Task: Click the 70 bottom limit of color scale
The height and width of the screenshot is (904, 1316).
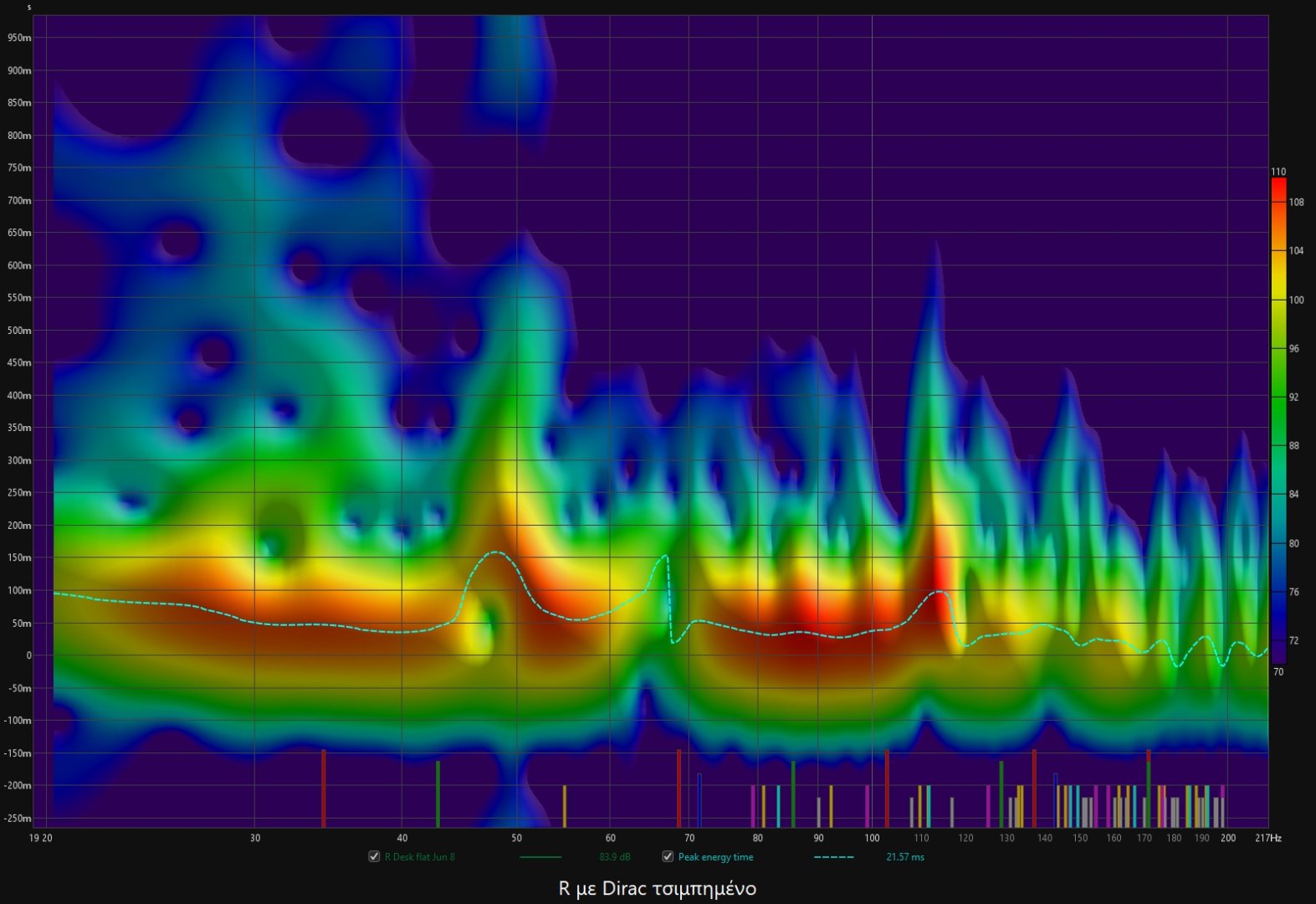Action: 1278,671
